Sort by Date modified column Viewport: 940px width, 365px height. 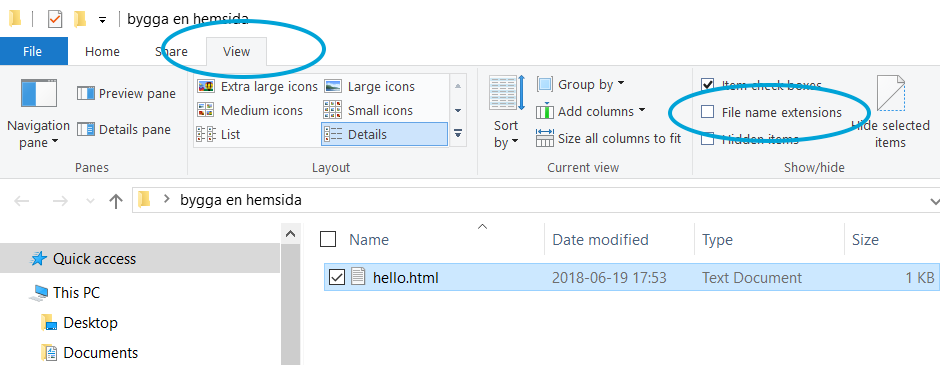pos(600,240)
